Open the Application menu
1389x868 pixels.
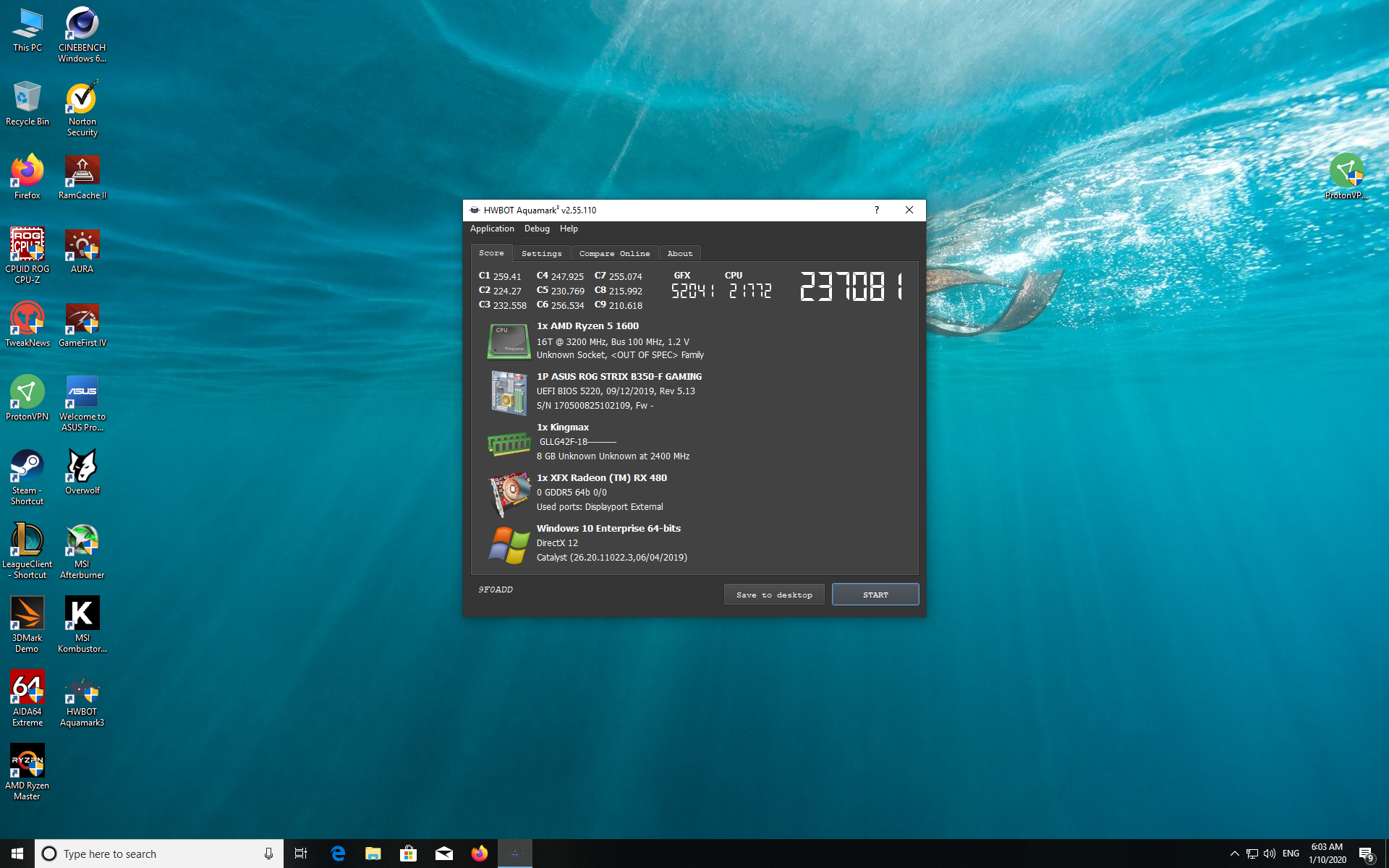tap(492, 229)
